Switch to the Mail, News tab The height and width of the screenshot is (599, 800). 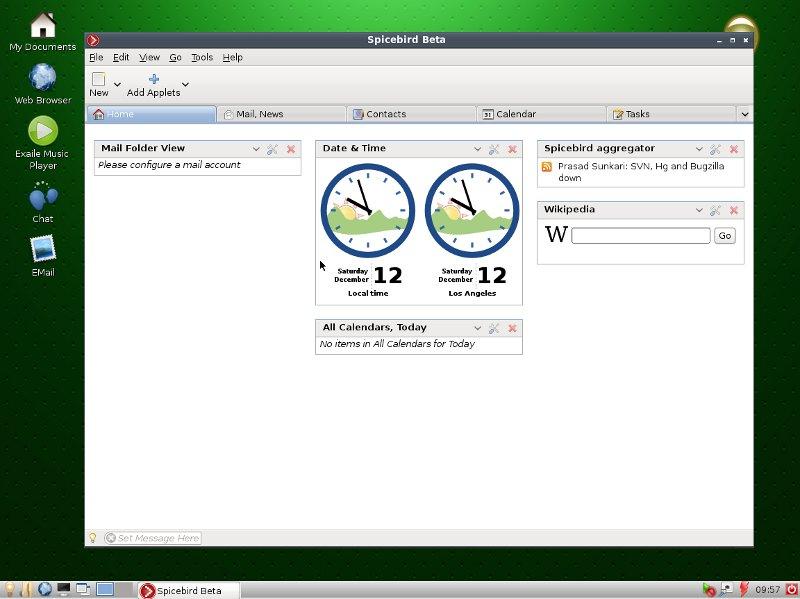pos(281,114)
